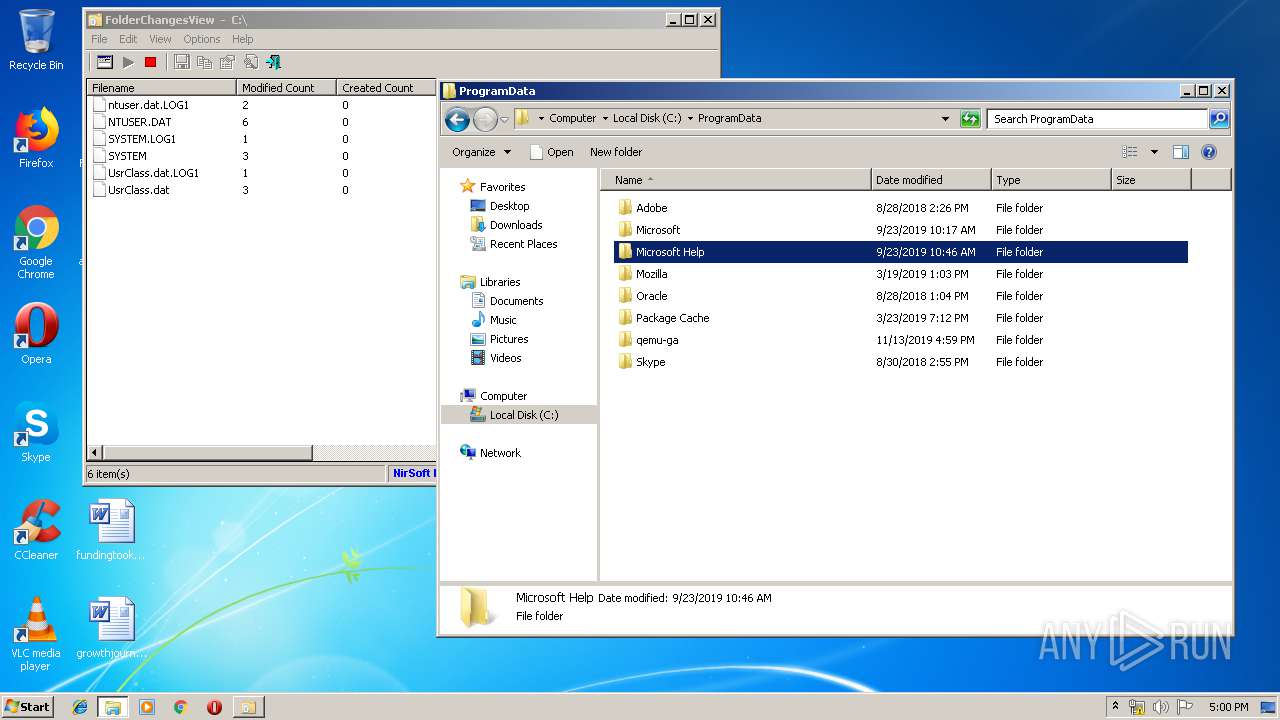The image size is (1280, 720).
Task: Click the Start button on the taskbar
Action: [28, 706]
